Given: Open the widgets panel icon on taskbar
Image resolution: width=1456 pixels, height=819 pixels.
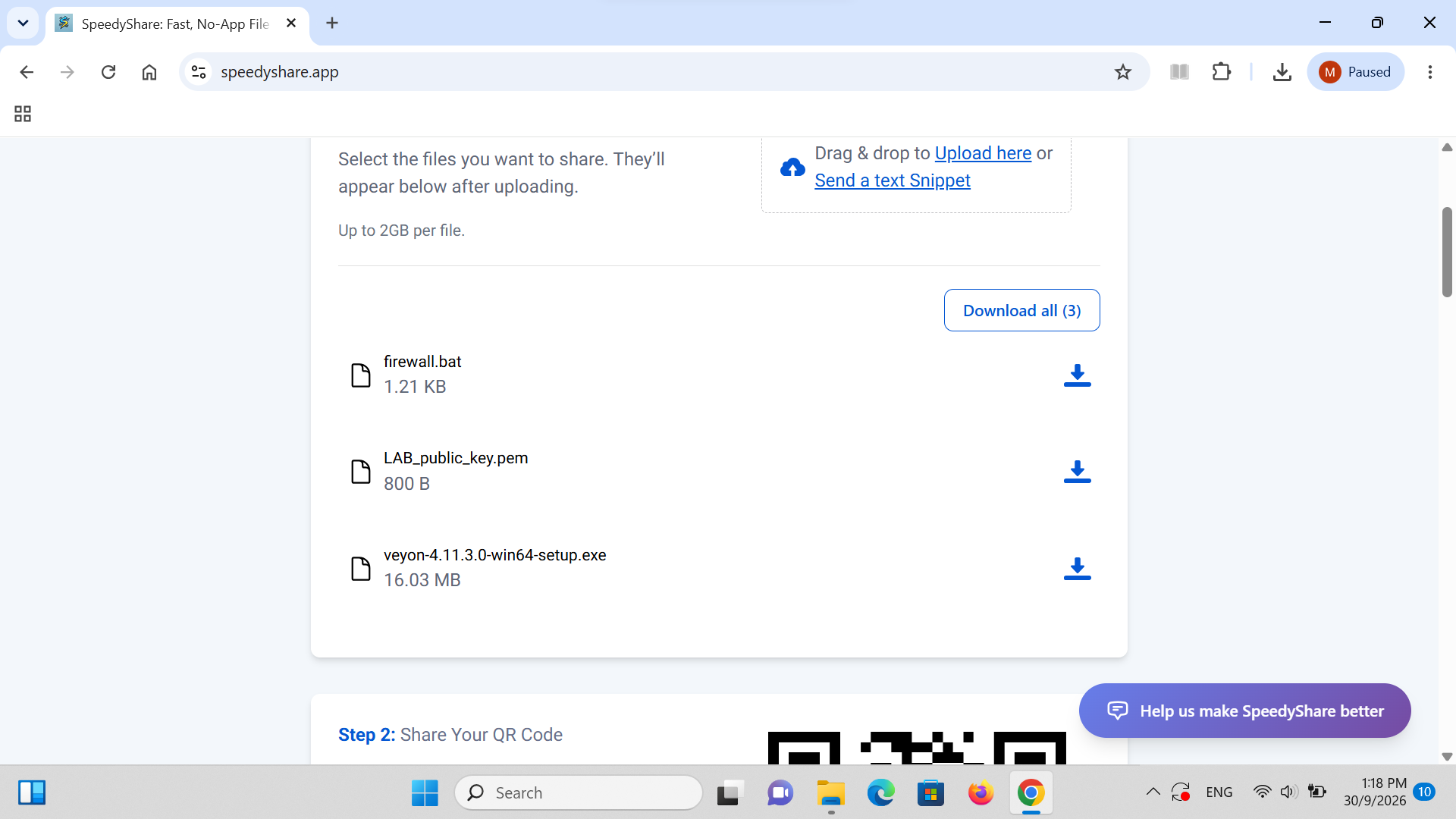Looking at the screenshot, I should point(32,792).
